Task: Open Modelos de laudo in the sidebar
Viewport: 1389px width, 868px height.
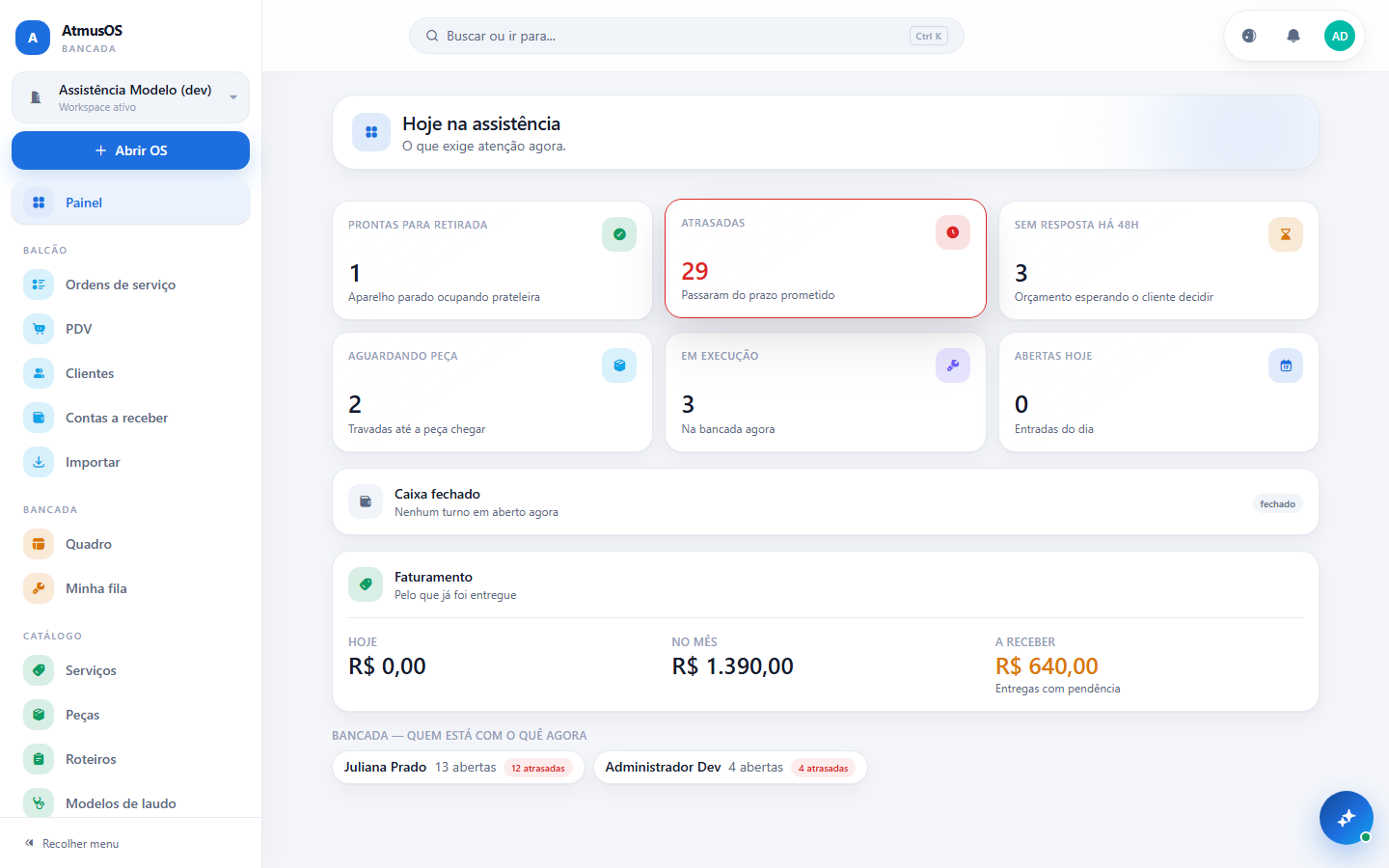Action: 130,803
